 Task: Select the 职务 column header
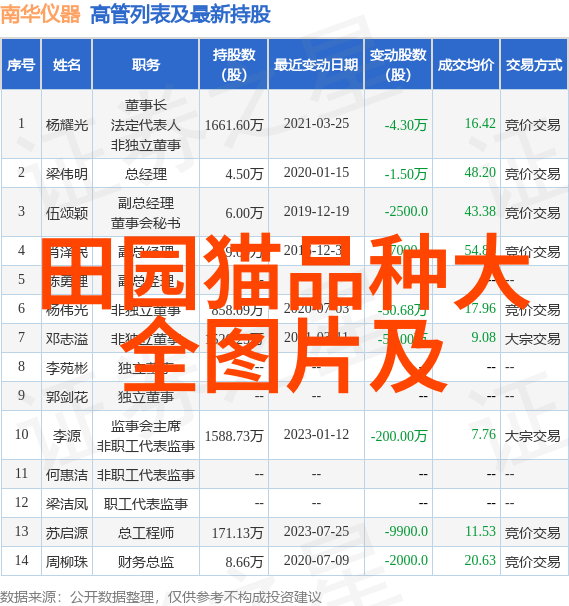point(146,65)
